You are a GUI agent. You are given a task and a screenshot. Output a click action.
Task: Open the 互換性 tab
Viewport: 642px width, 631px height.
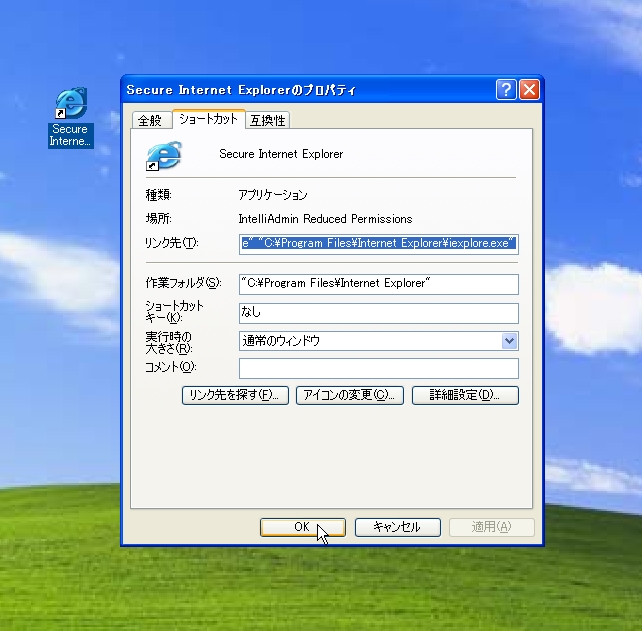267,120
